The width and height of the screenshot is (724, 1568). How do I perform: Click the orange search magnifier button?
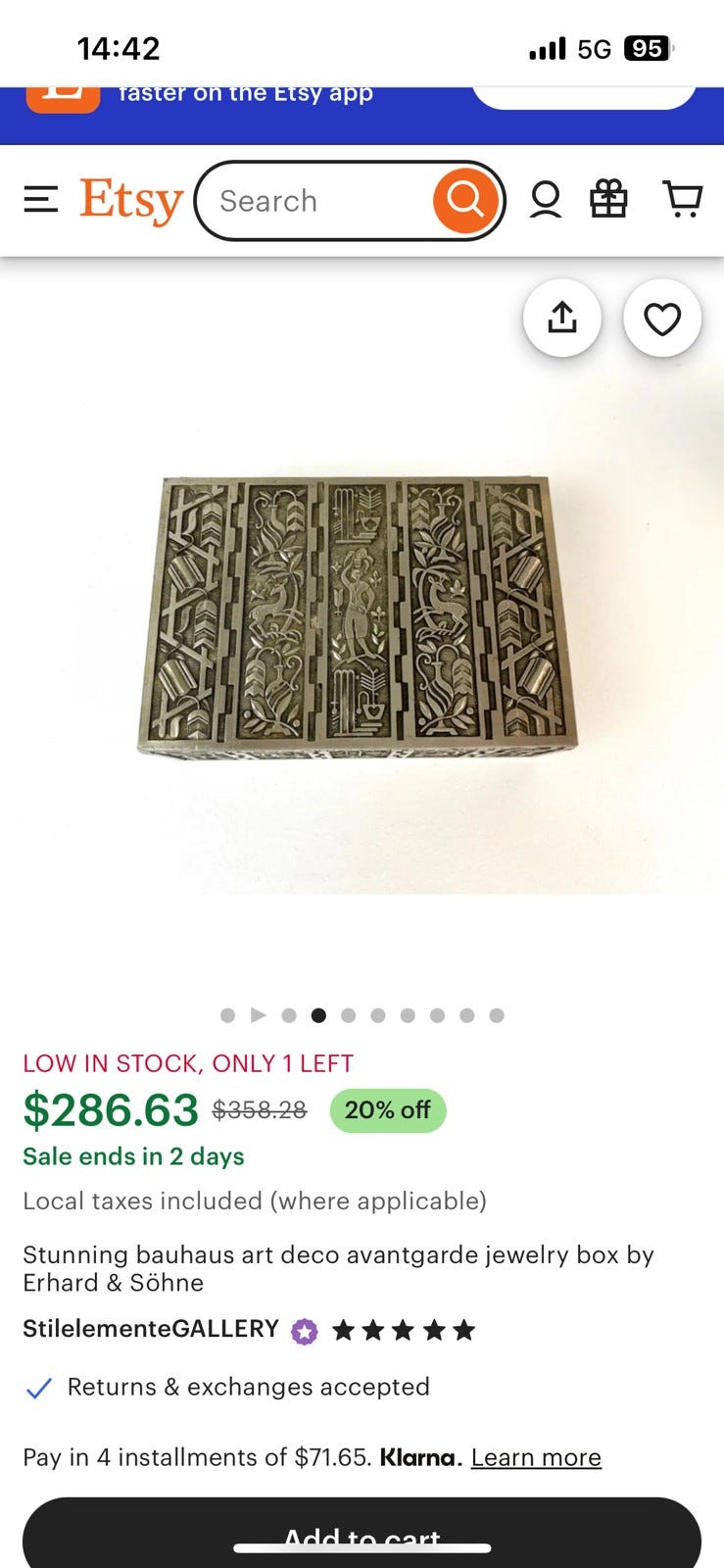coord(465,201)
